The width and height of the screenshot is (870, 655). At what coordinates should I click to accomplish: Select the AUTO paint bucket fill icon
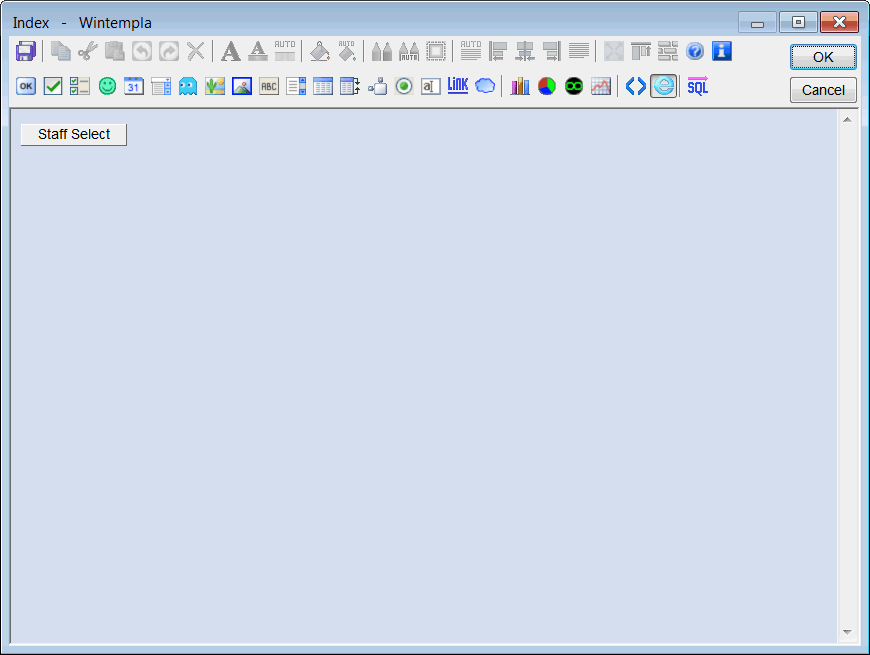[x=347, y=52]
